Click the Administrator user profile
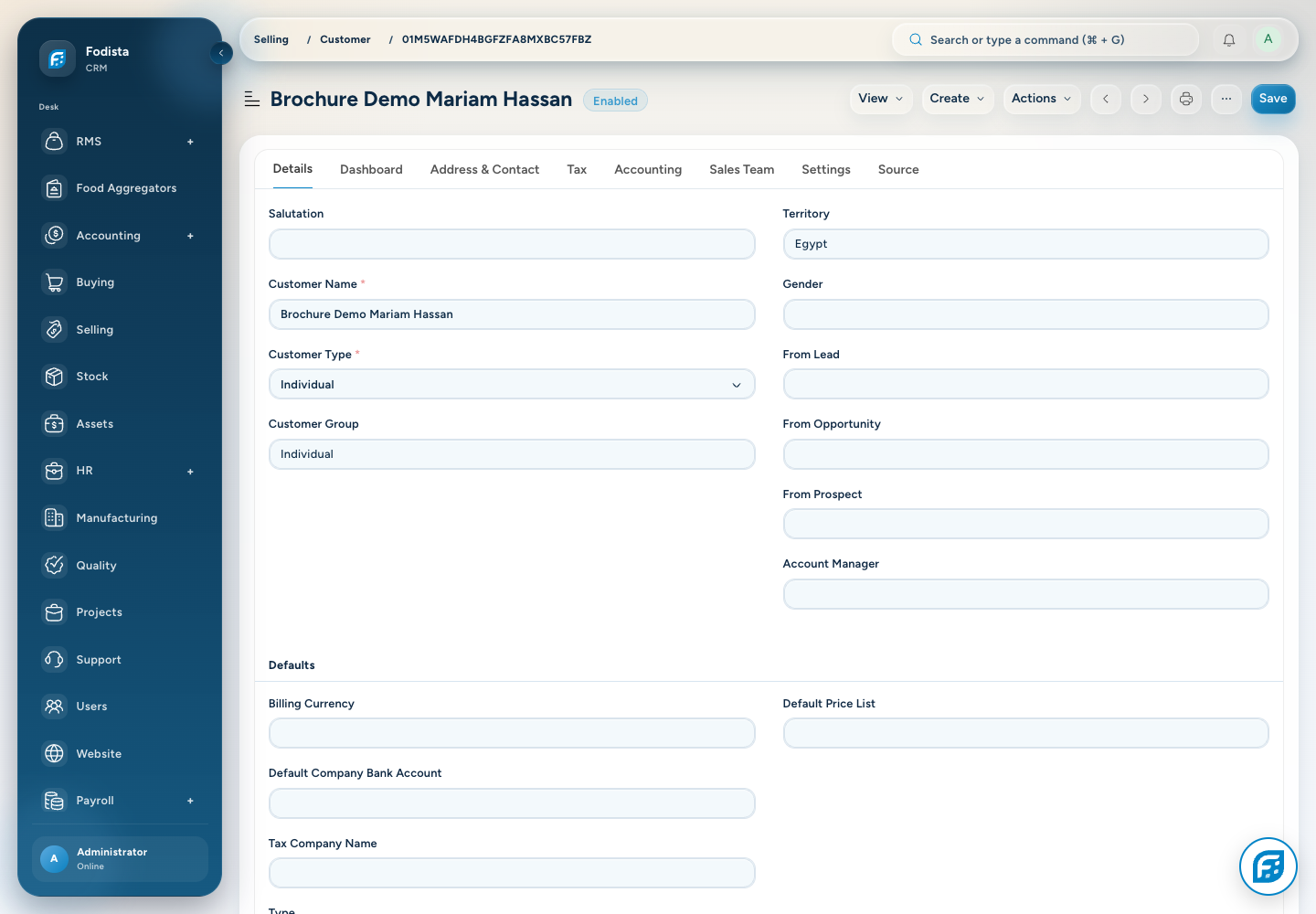Viewport: 1316px width, 914px height. pyautogui.click(x=121, y=859)
